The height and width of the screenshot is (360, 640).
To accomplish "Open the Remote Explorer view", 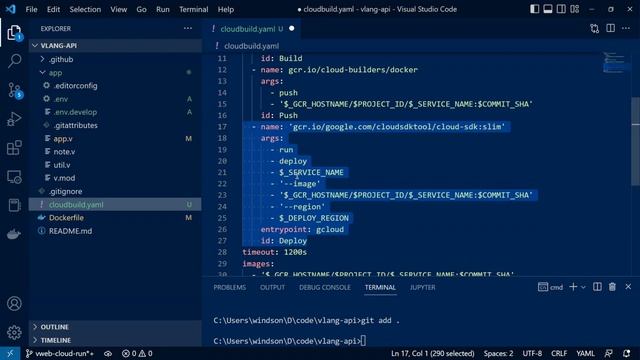I will (14, 177).
